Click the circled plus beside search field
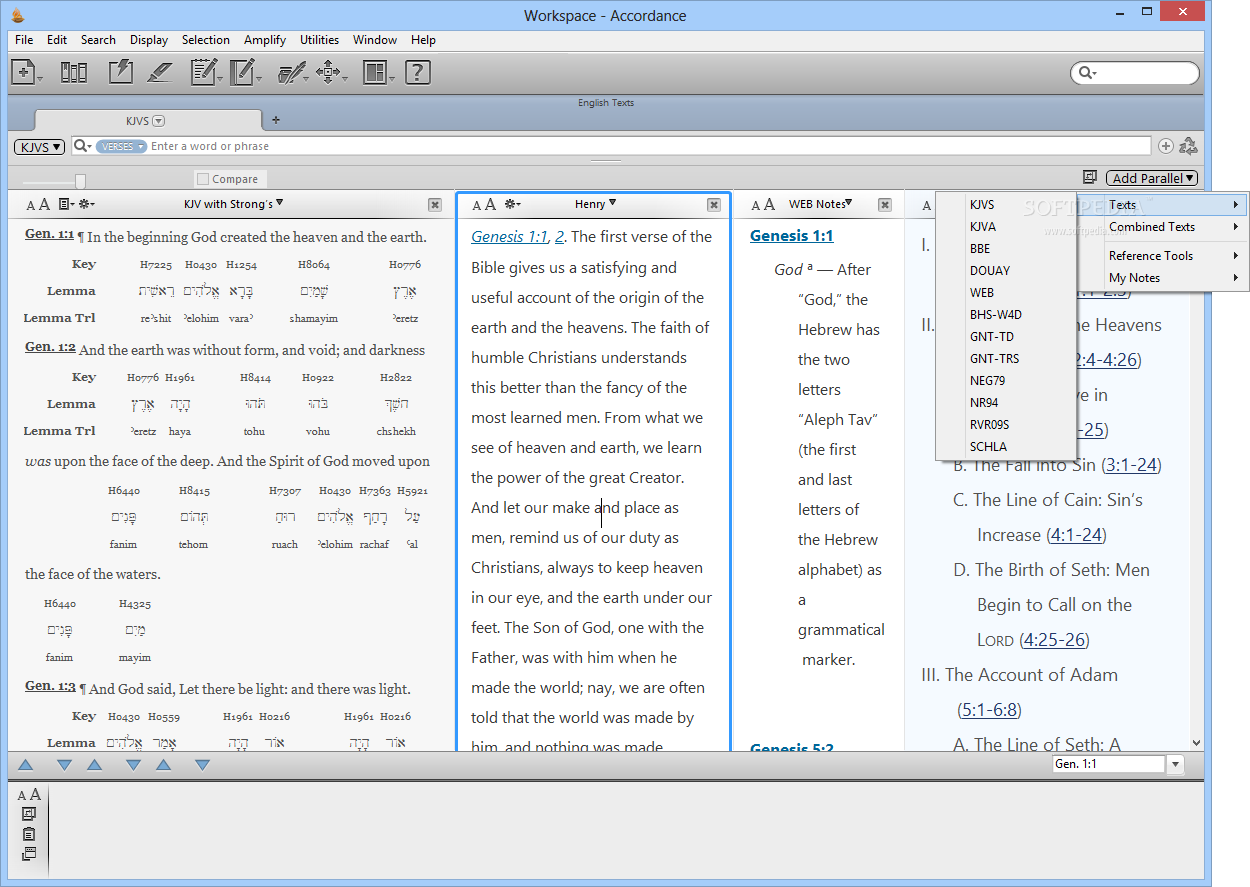The image size is (1250, 887). (x=1166, y=146)
